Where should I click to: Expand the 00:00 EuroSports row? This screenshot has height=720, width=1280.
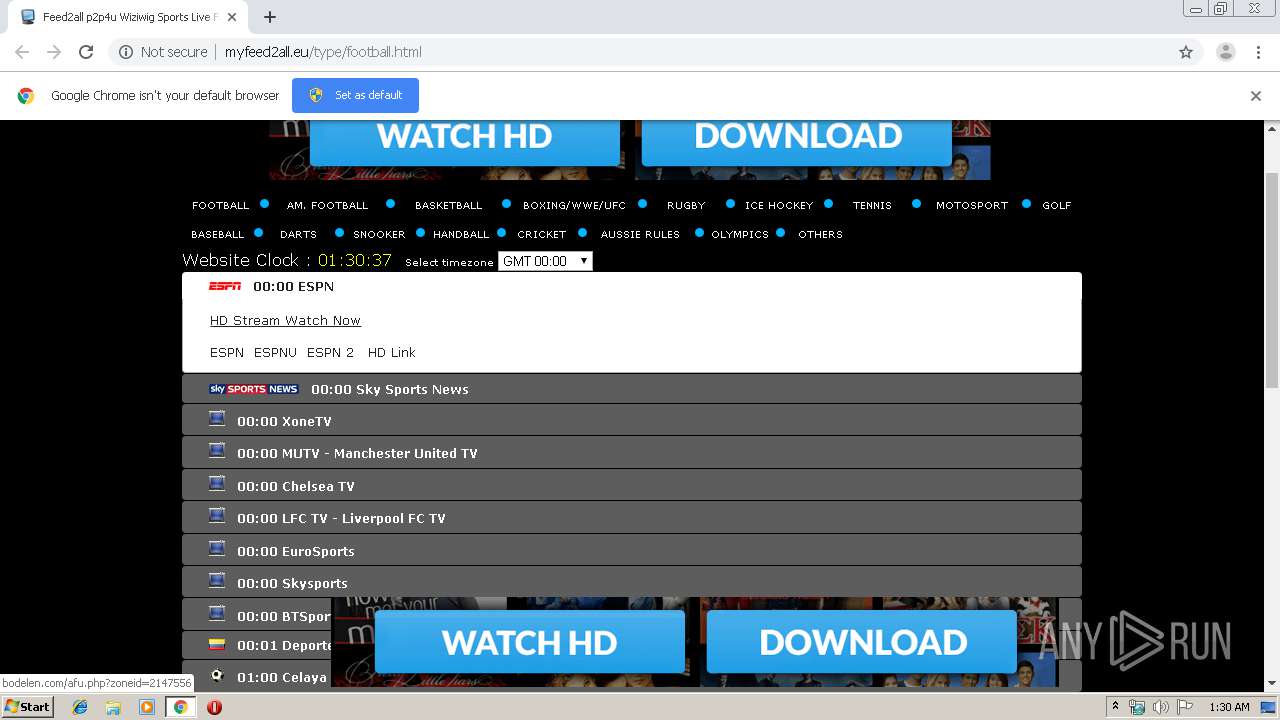coord(632,551)
